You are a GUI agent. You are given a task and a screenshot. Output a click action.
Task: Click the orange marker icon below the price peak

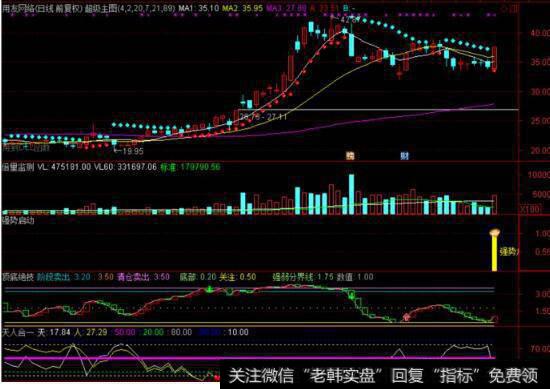coord(349,155)
